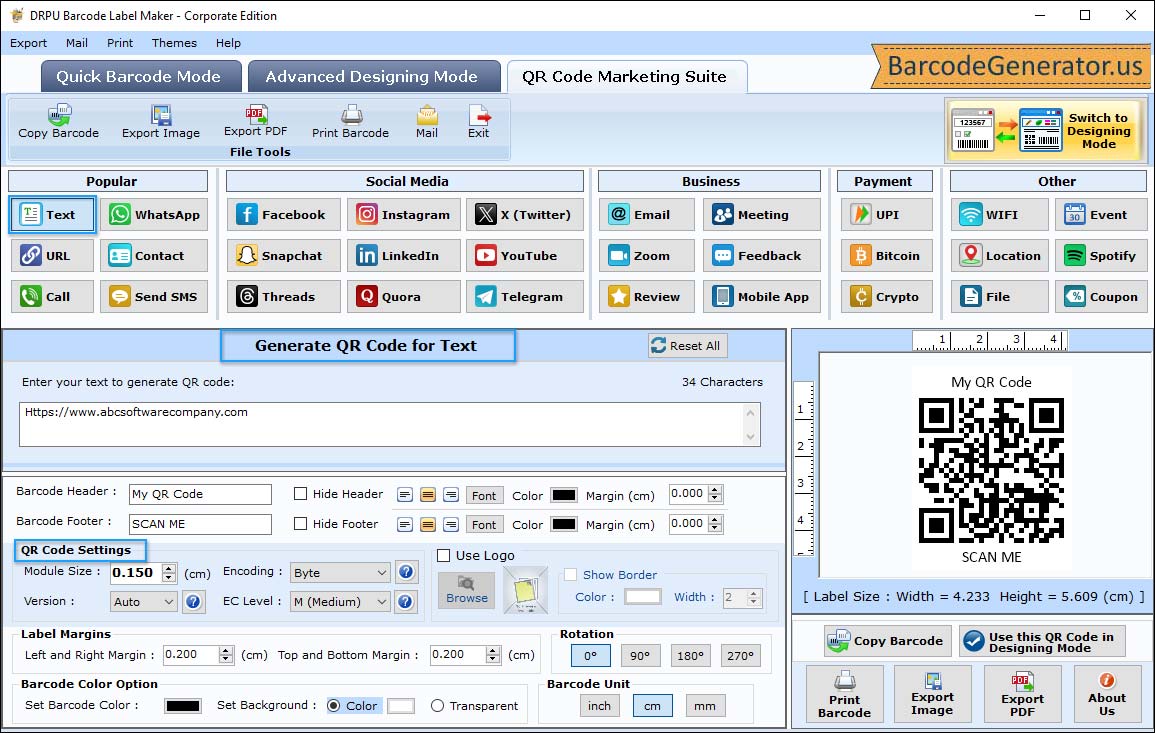Open the Print menu in the menu bar

120,43
